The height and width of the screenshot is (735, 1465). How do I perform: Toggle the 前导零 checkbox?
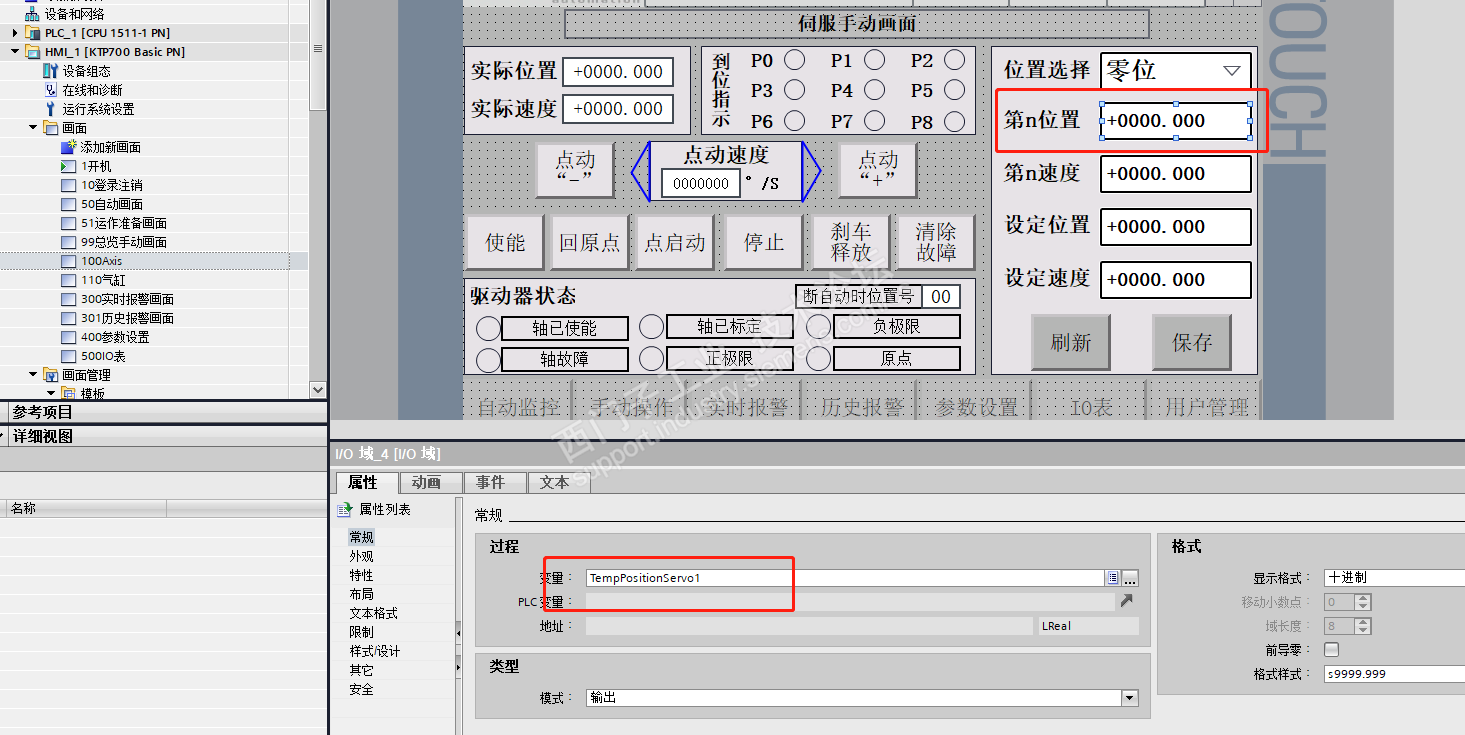click(1332, 649)
